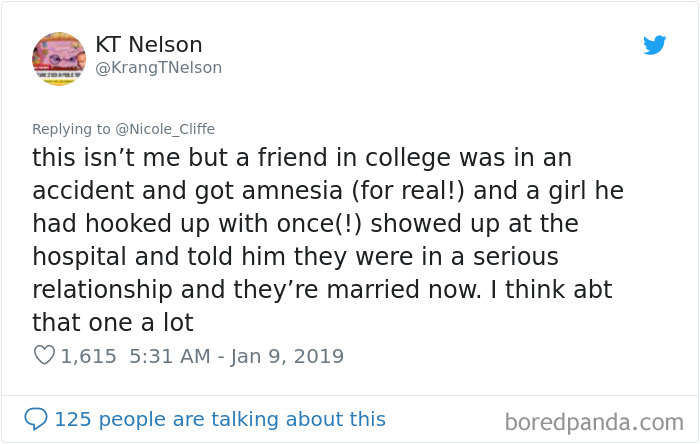Open KT Nelson's profile picture

click(59, 59)
